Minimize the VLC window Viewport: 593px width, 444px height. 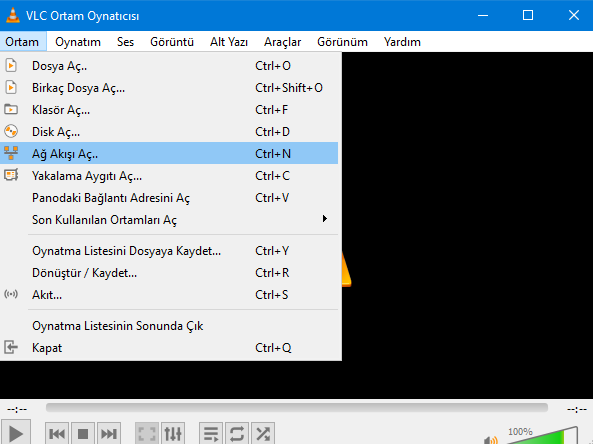pos(483,15)
